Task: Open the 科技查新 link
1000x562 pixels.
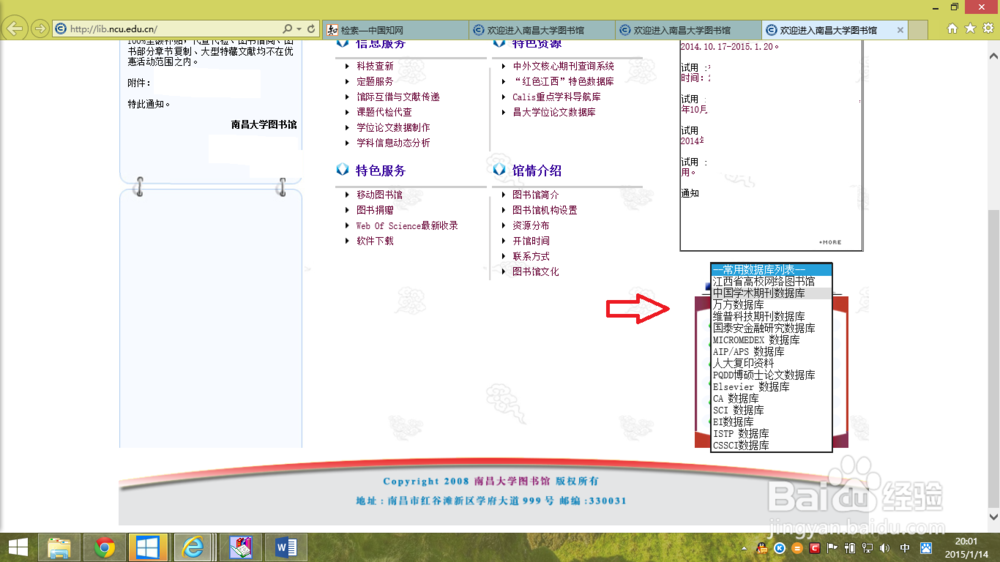Action: (375, 66)
